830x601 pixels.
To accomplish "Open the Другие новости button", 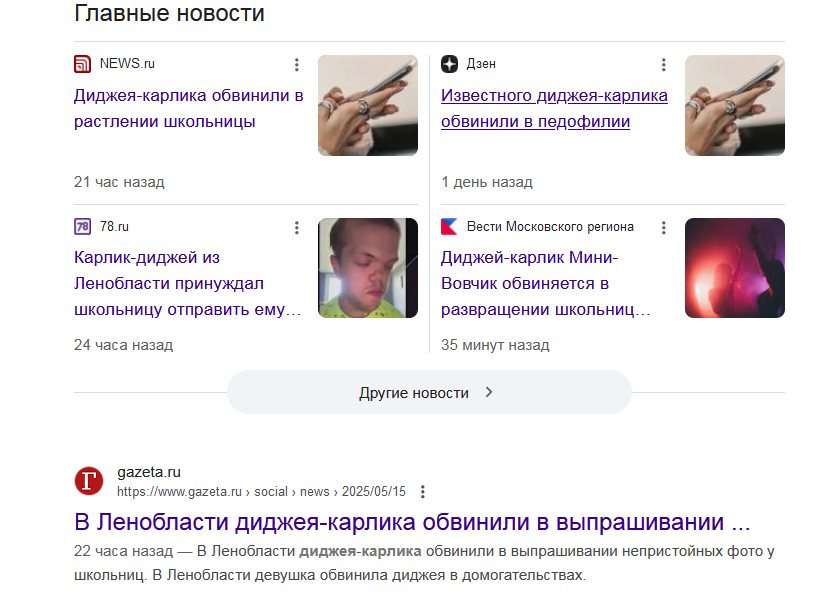I will point(429,392).
